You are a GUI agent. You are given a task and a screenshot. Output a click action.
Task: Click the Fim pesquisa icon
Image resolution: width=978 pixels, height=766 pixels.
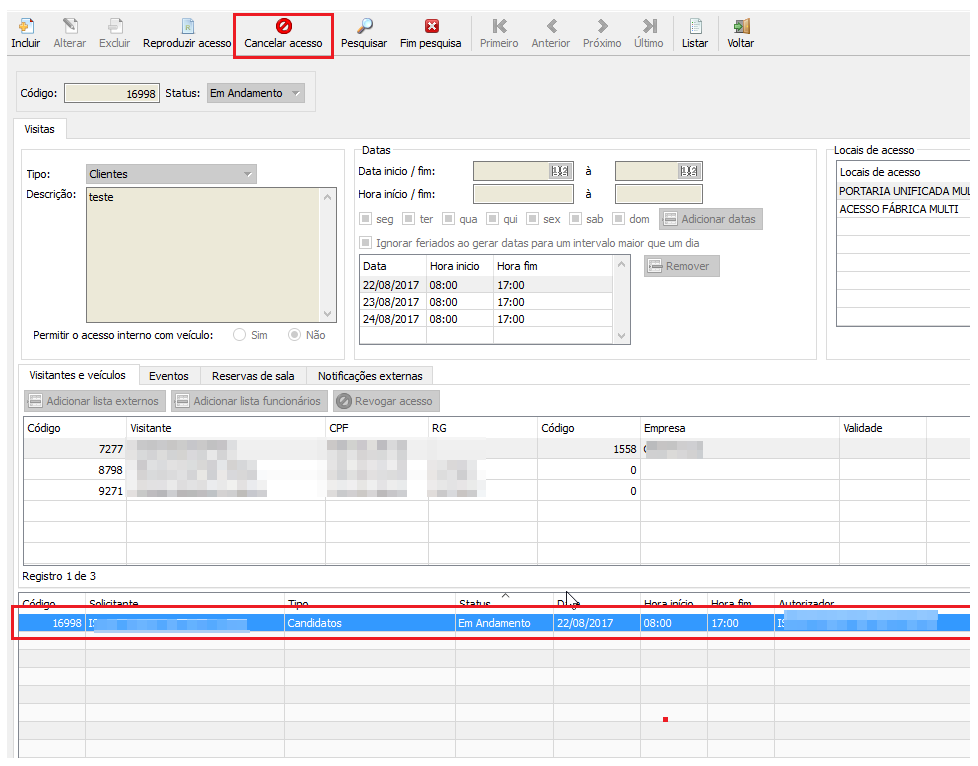tap(431, 27)
